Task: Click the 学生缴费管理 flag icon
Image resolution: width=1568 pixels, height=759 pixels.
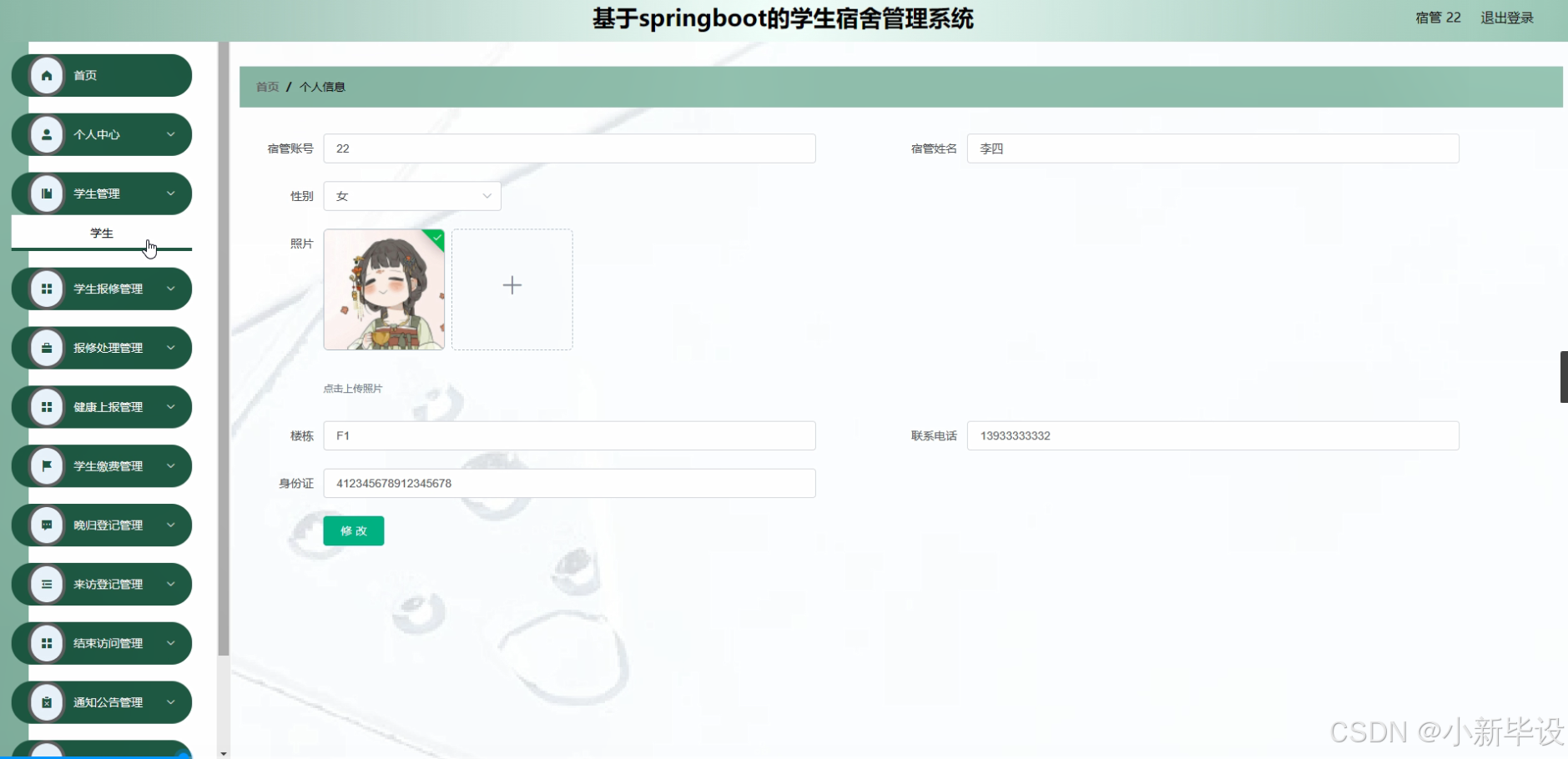Action: 47,465
